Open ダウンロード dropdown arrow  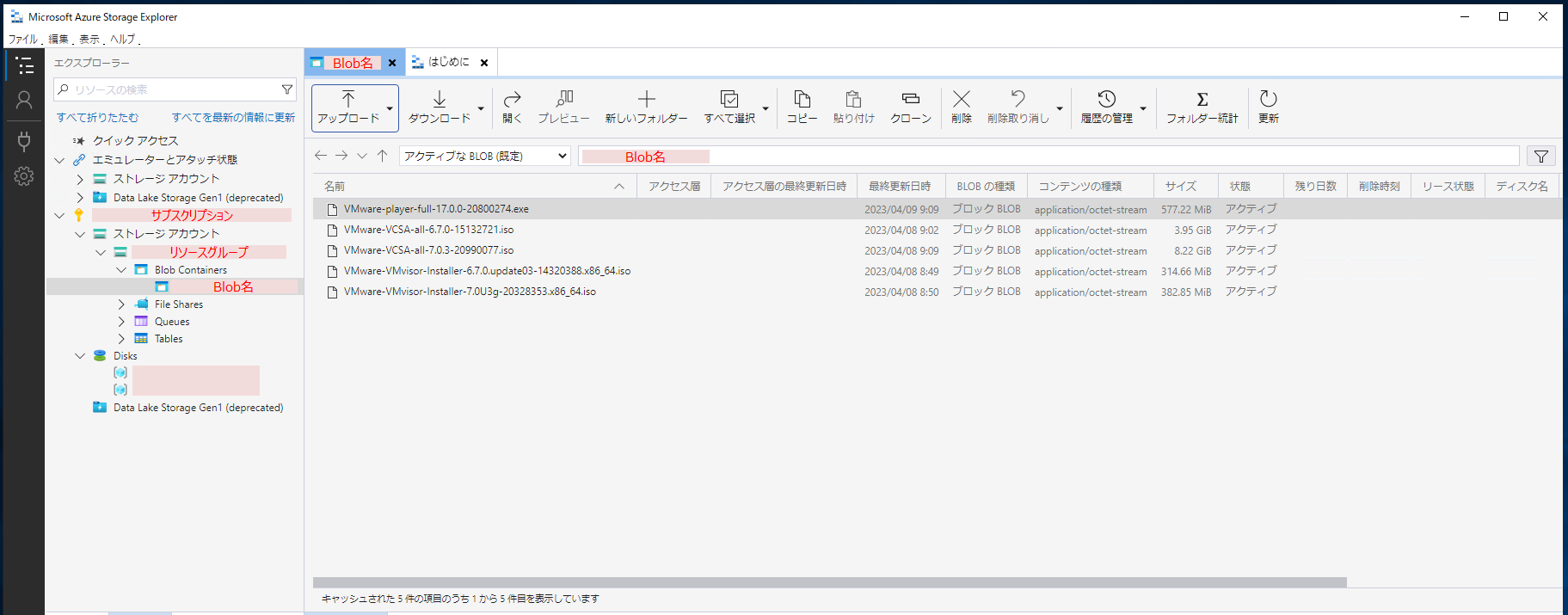(x=481, y=108)
